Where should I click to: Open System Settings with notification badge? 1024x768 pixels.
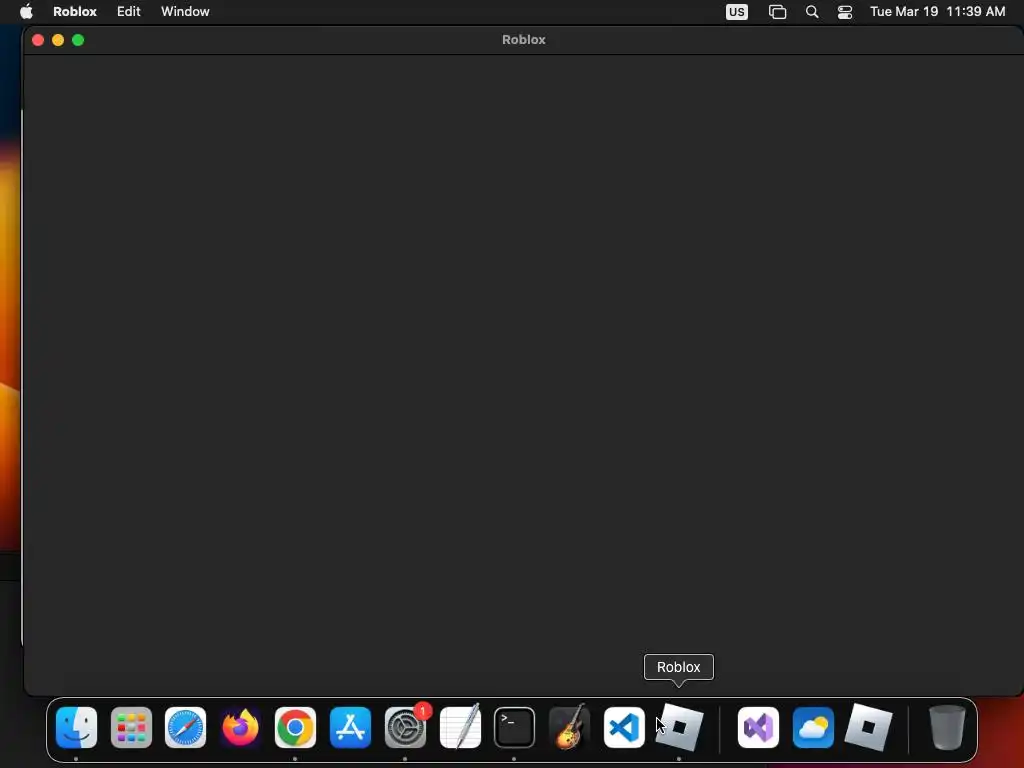[406, 728]
